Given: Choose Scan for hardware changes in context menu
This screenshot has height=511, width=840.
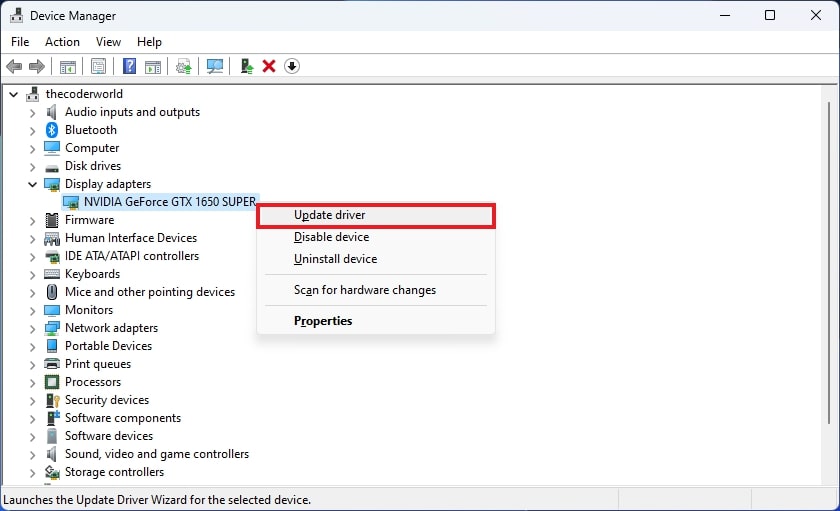Looking at the screenshot, I should pyautogui.click(x=376, y=290).
